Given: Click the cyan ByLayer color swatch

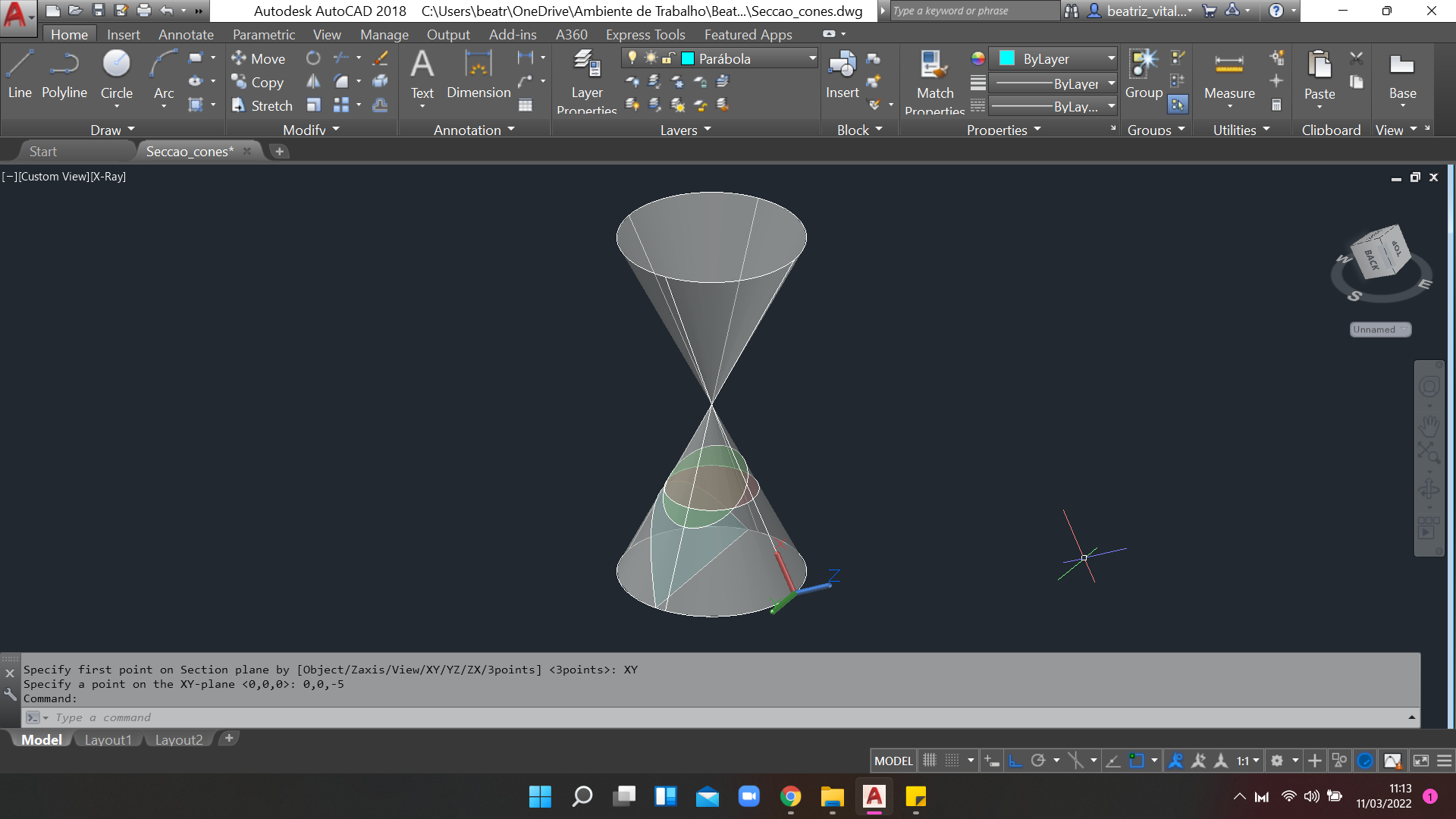Looking at the screenshot, I should point(1007,58).
